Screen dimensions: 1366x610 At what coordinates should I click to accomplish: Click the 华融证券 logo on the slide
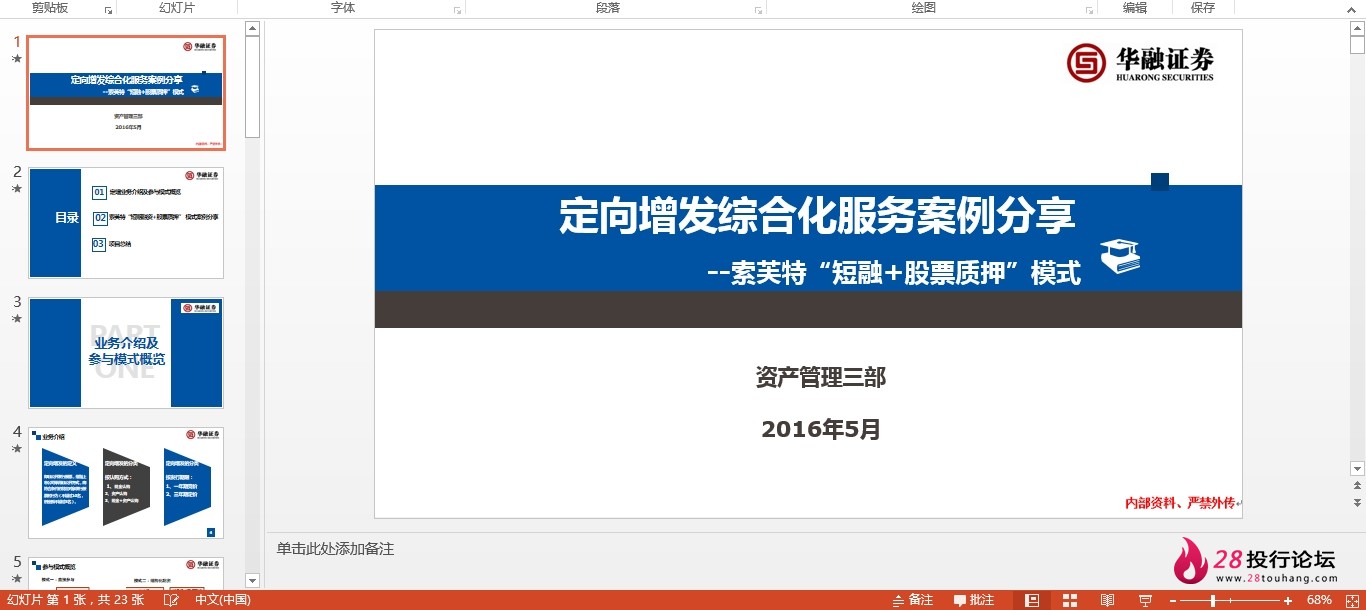point(1140,63)
